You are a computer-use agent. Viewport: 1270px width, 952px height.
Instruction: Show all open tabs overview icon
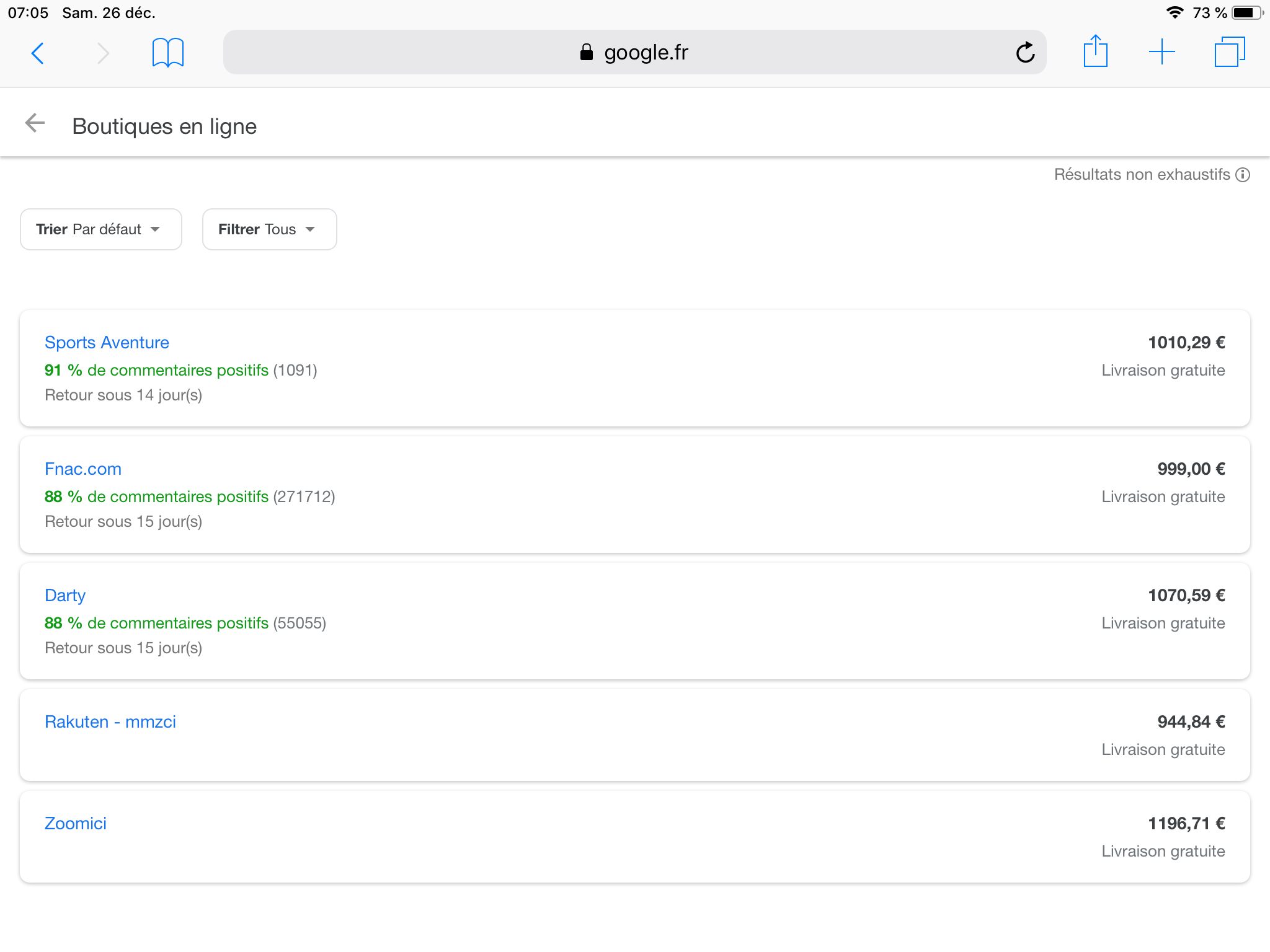point(1229,52)
